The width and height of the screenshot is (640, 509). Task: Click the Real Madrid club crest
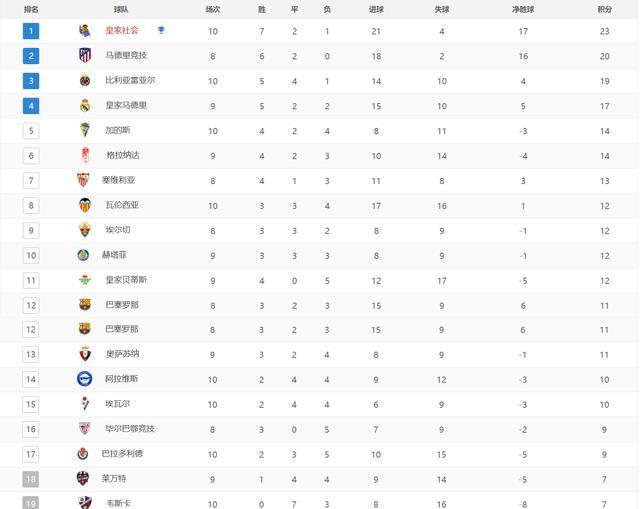click(x=85, y=105)
